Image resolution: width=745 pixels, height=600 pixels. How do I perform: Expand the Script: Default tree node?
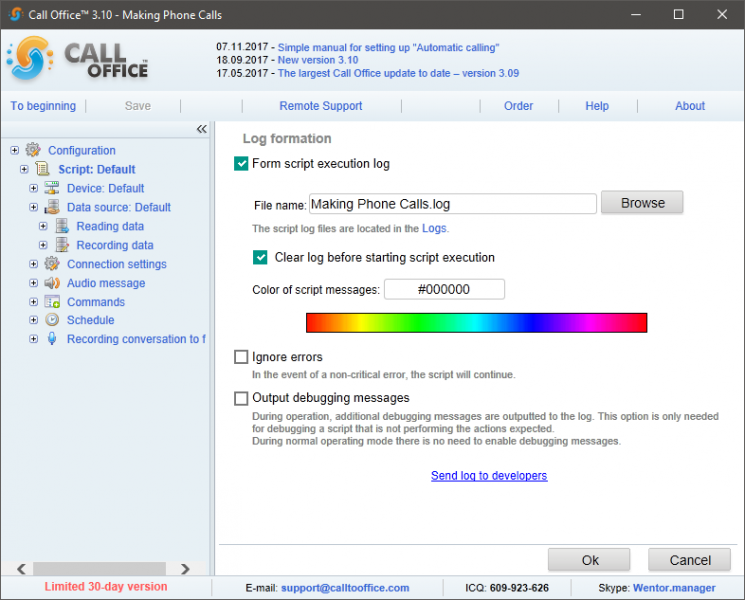click(24, 169)
